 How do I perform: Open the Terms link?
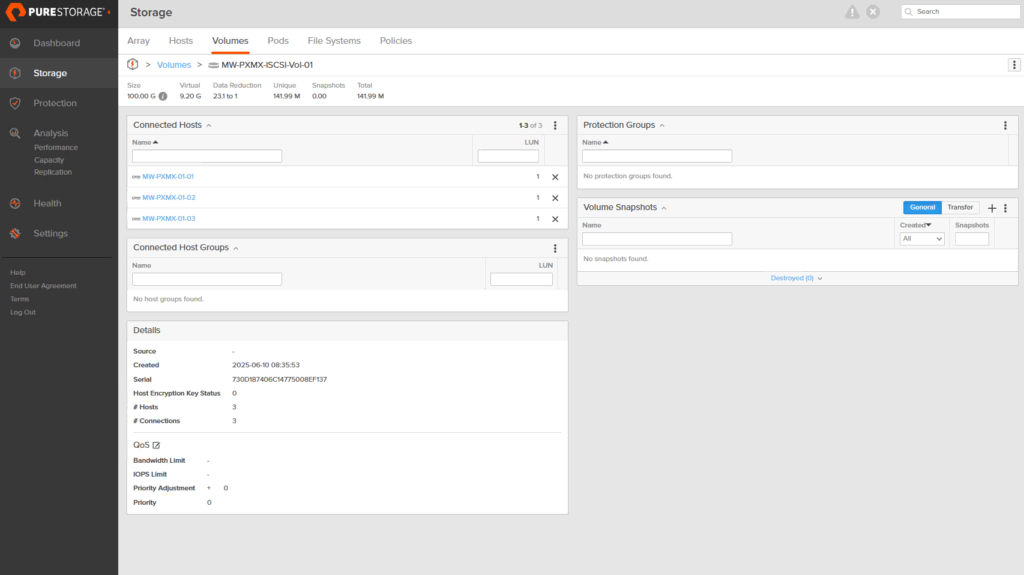click(20, 299)
